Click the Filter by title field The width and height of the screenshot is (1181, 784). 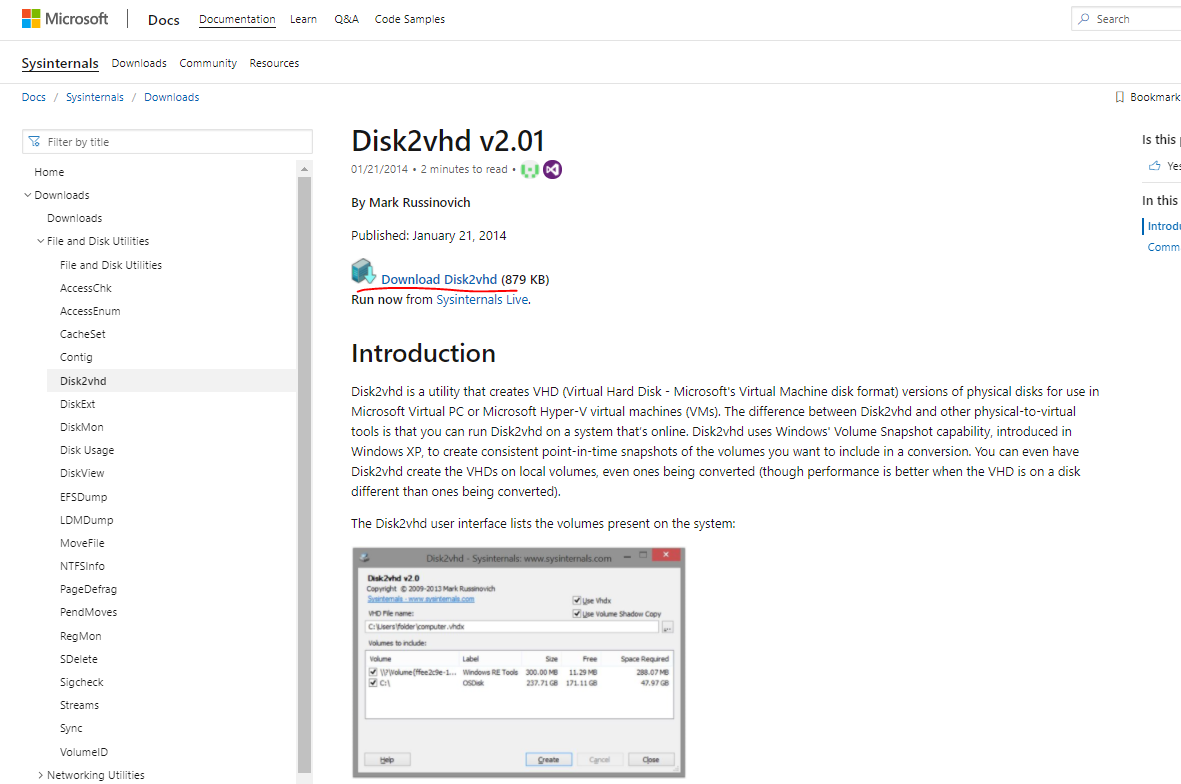pyautogui.click(x=167, y=142)
